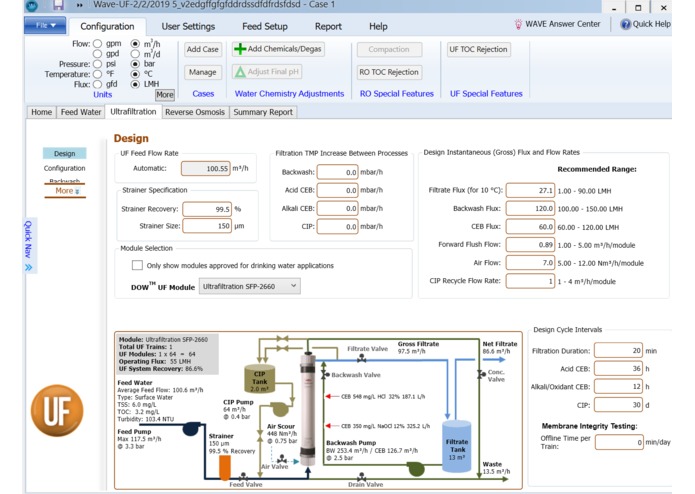Click Backwash TMP increase field
Viewport: 695px width, 494px height.
[337, 172]
